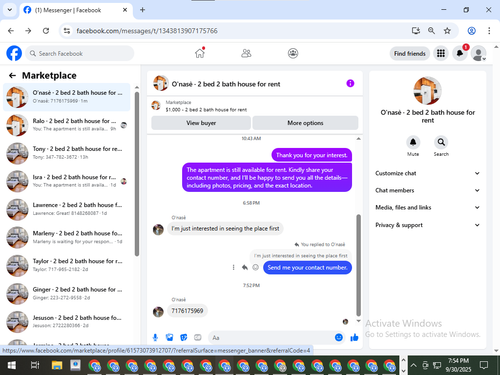This screenshot has width=500, height=375.
Task: Click the Facebook logo icon
Action: pyautogui.click(x=14, y=53)
